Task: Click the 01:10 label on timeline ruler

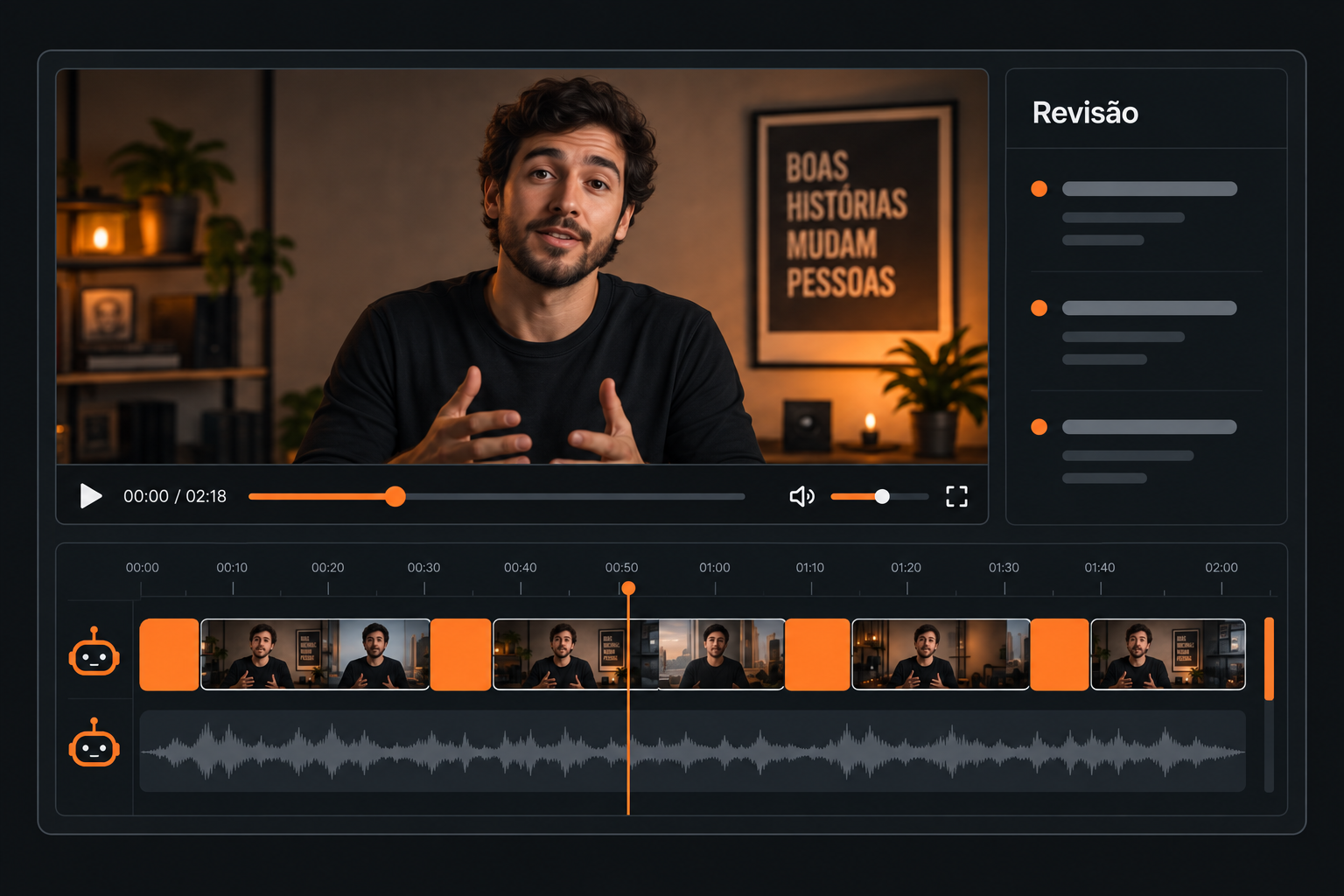Action: click(809, 567)
